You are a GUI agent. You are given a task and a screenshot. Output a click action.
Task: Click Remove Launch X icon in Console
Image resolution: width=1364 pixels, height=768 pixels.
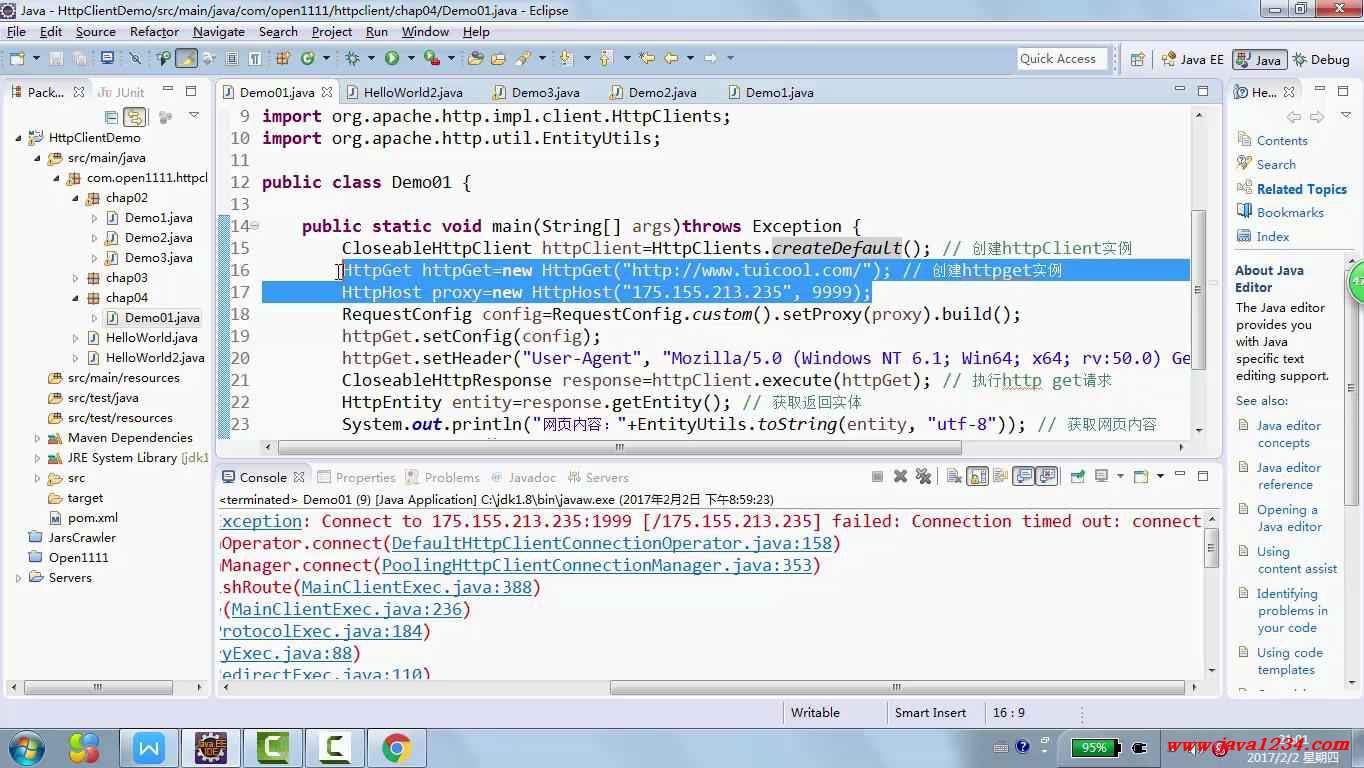[x=900, y=477]
